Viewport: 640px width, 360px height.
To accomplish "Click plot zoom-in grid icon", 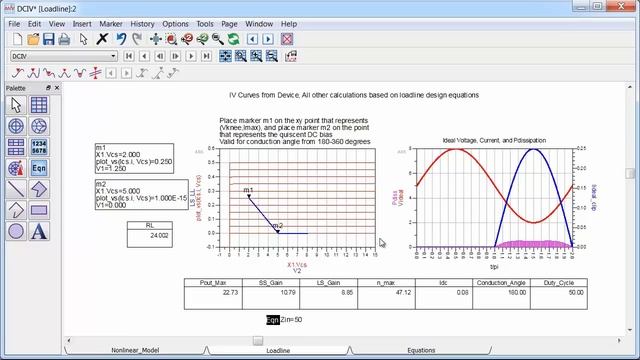I will coord(256,56).
